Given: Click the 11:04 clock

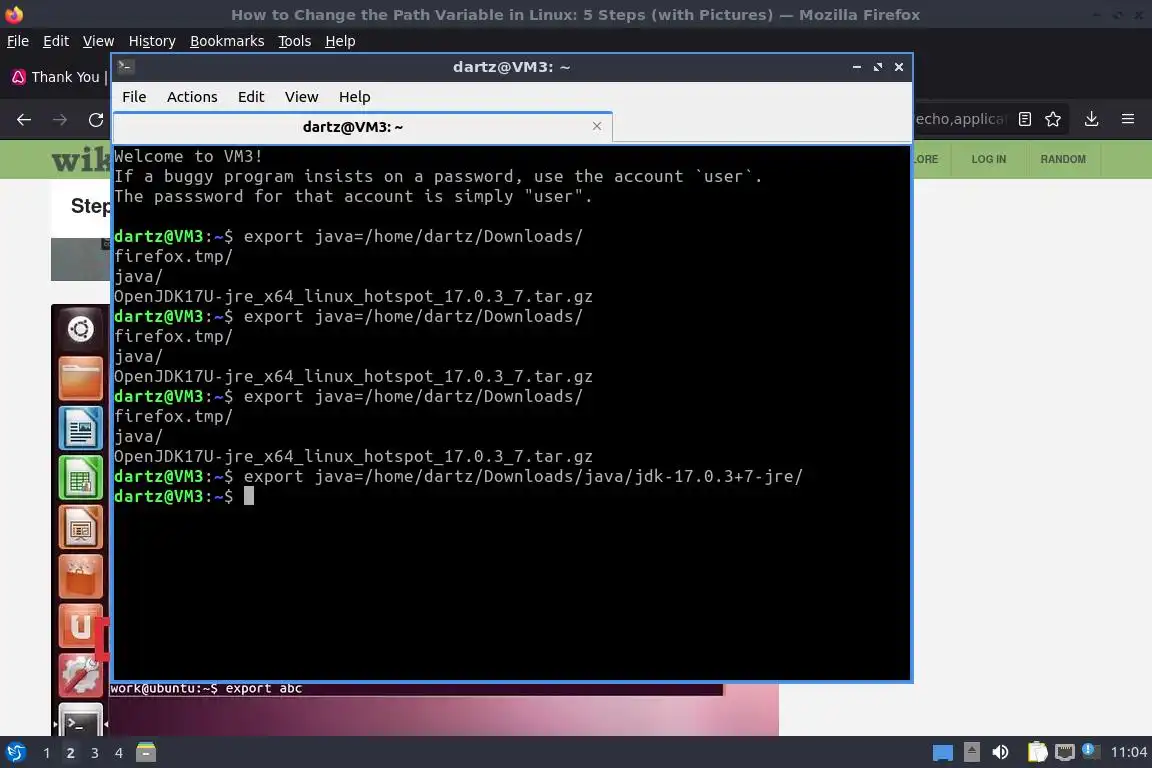Looking at the screenshot, I should (x=1128, y=753).
